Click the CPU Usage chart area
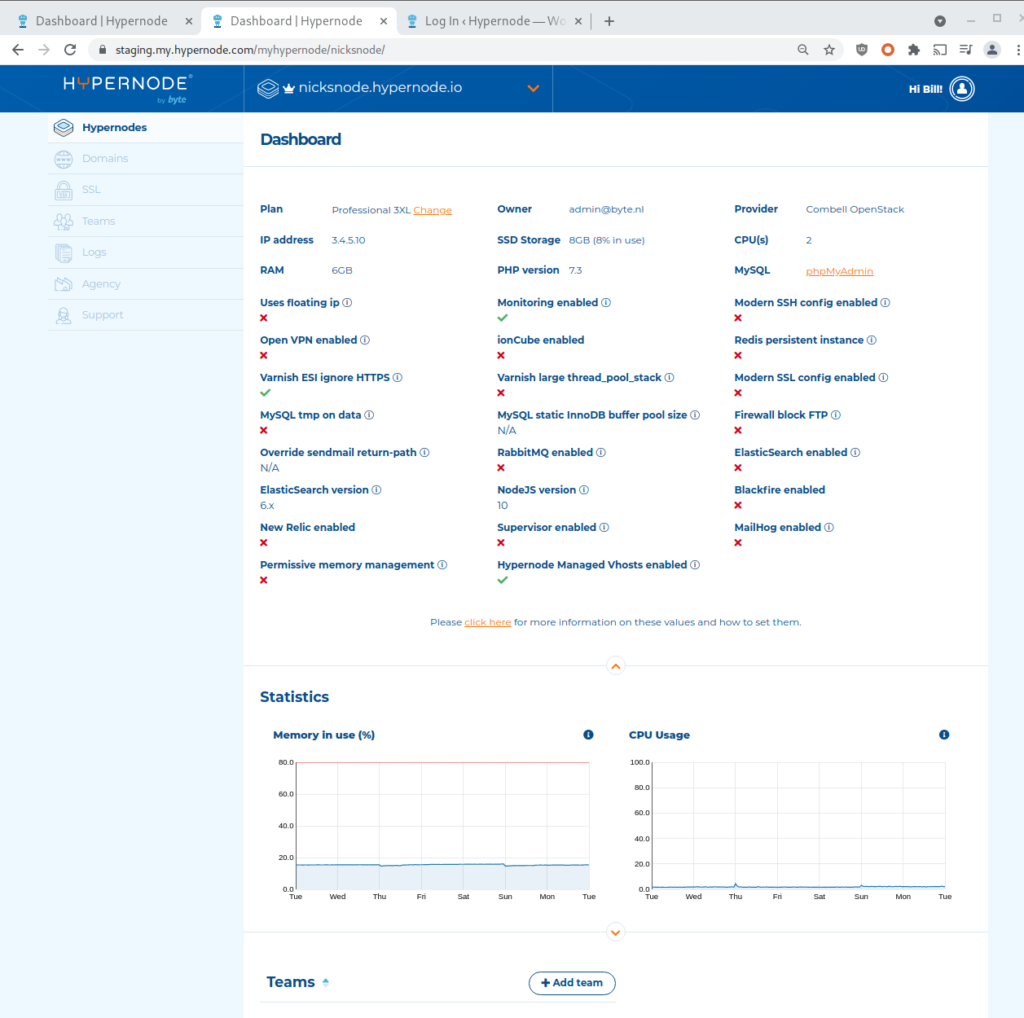 click(798, 825)
